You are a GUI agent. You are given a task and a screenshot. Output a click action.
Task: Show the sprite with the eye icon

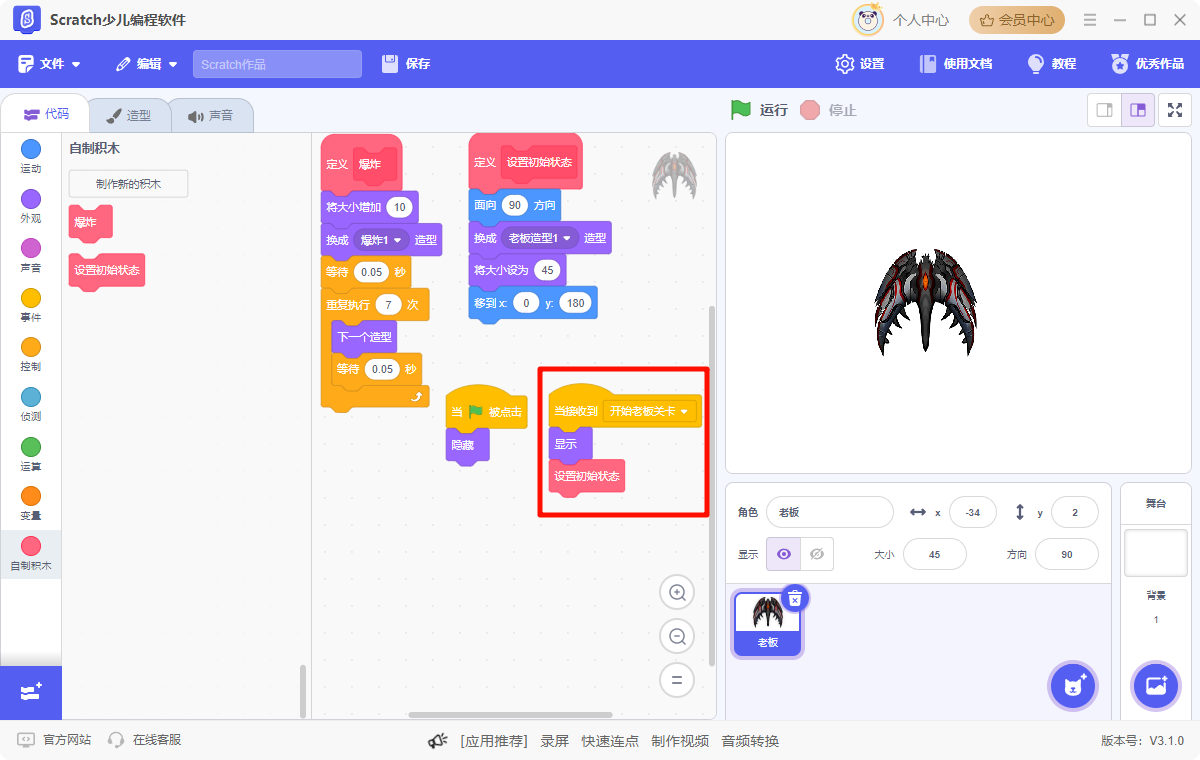[784, 554]
